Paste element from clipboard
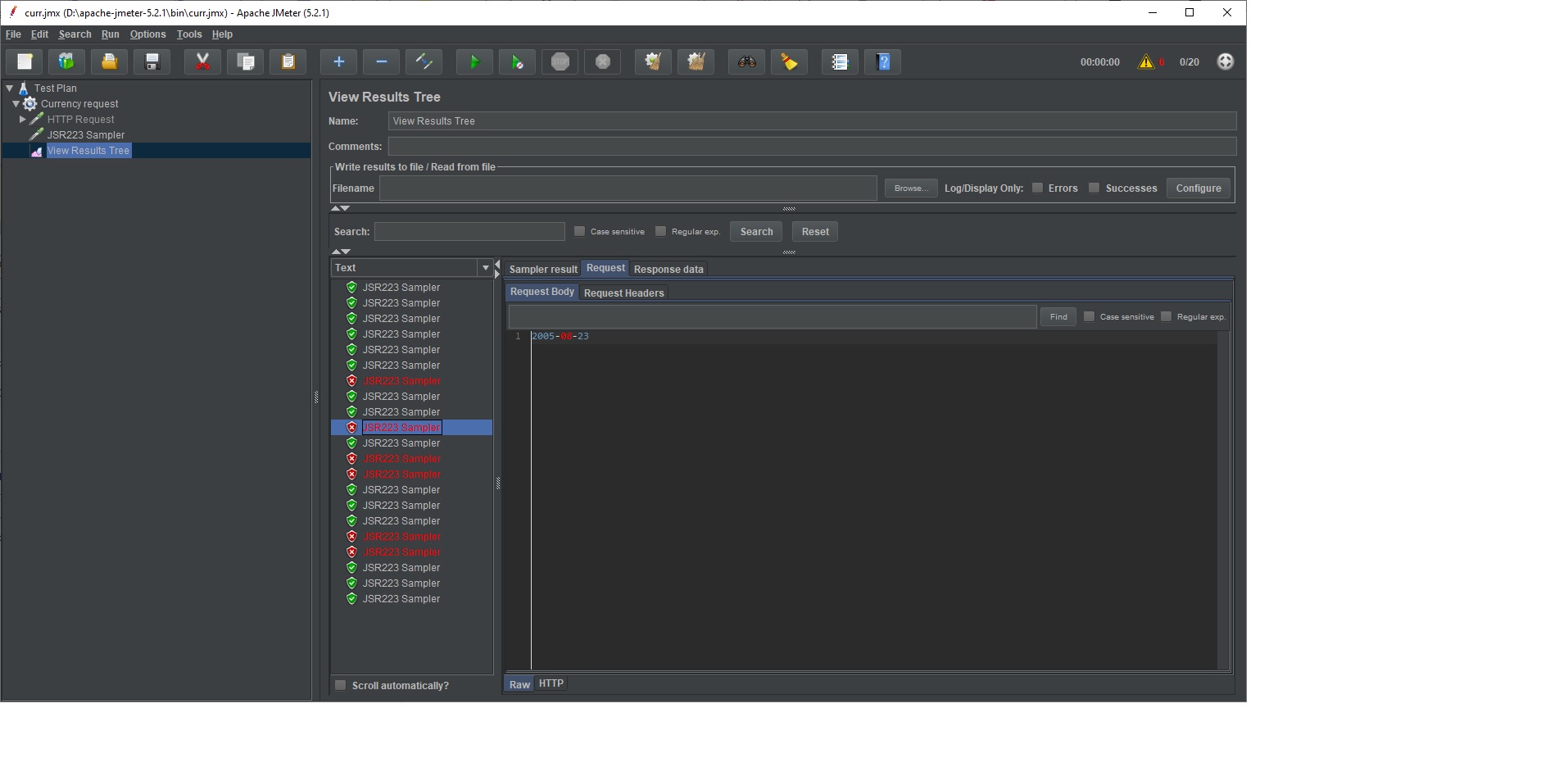This screenshot has width=1568, height=758. [x=288, y=61]
